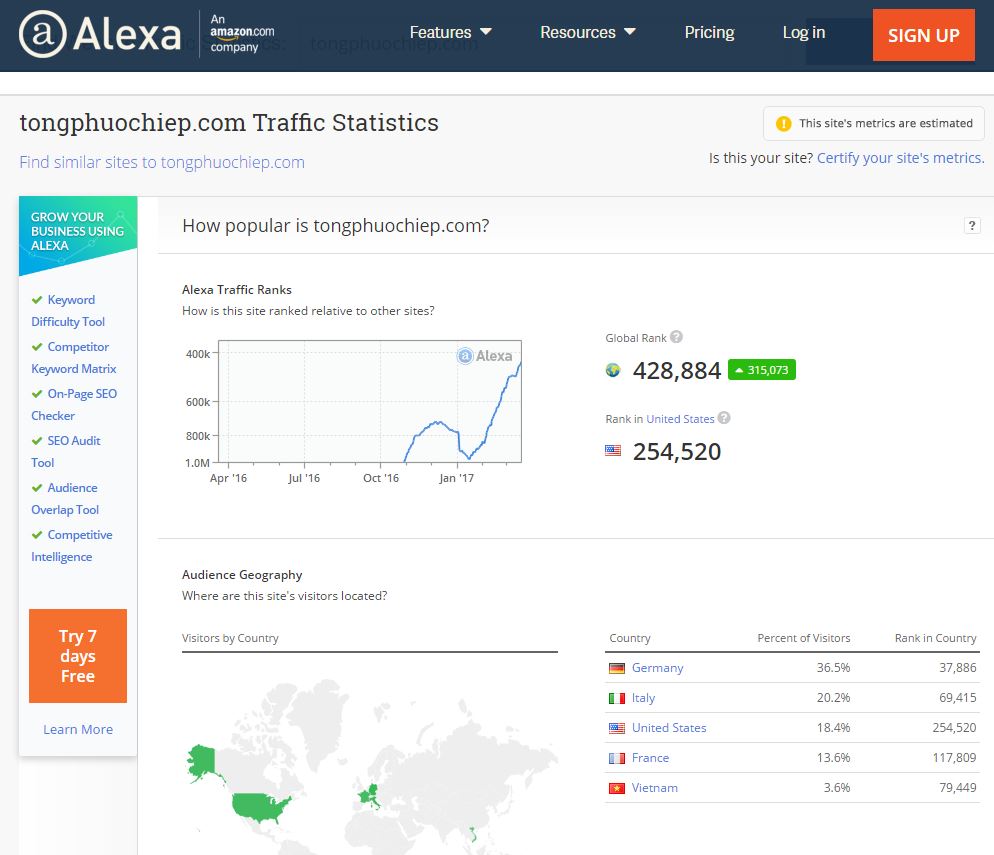Click Germany's 36.5% visitors value
The width and height of the screenshot is (994, 855).
point(833,668)
